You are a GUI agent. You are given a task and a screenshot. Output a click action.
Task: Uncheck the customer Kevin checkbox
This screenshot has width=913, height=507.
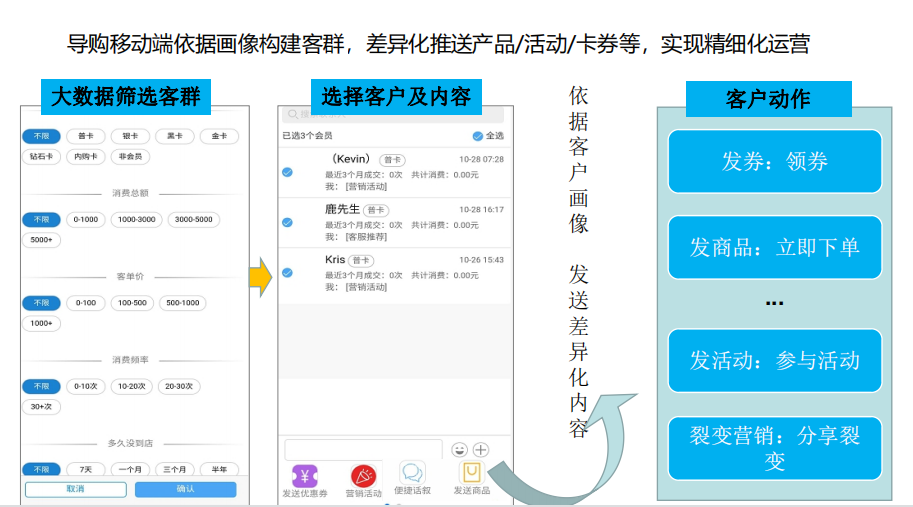pyautogui.click(x=287, y=172)
